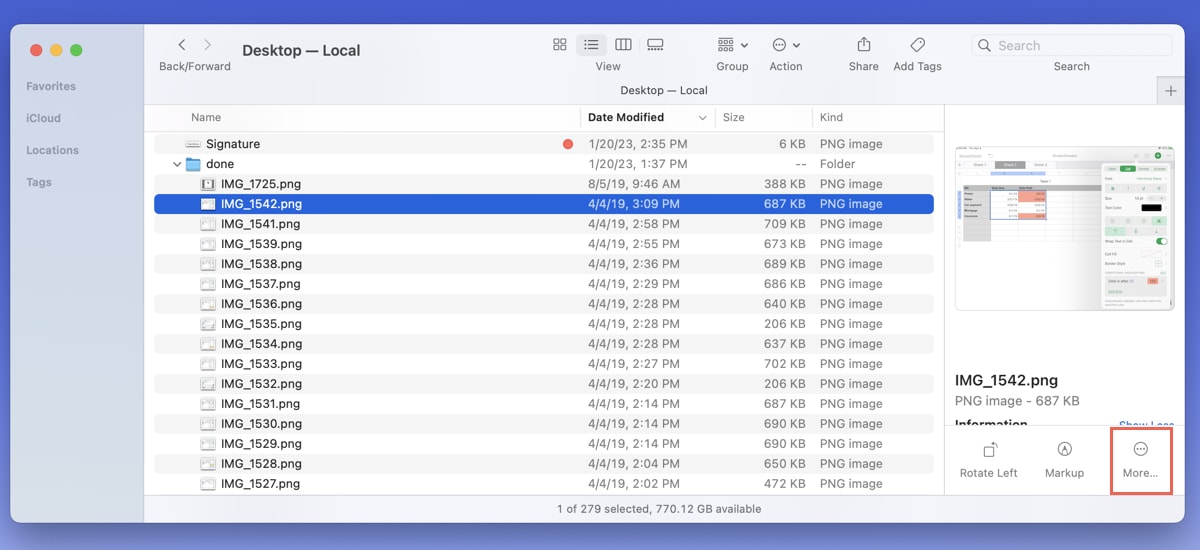Sort by the Kind column header
1200x550 pixels.
(832, 117)
